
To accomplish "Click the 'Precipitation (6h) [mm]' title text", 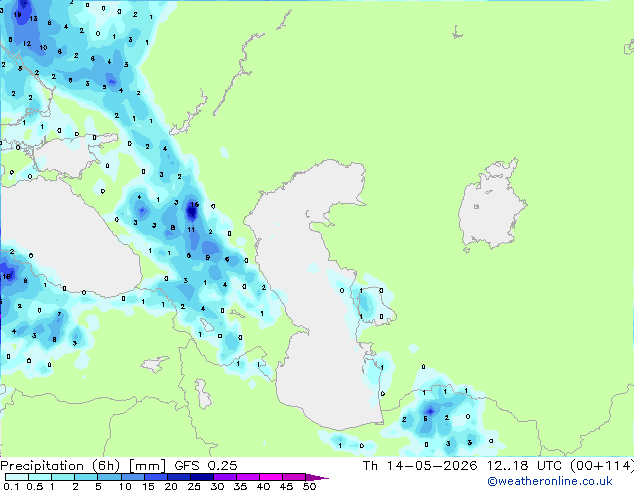I will 83,466.
